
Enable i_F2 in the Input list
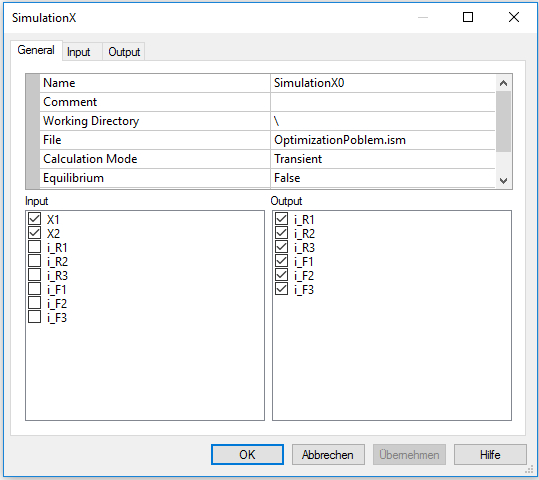pos(35,303)
